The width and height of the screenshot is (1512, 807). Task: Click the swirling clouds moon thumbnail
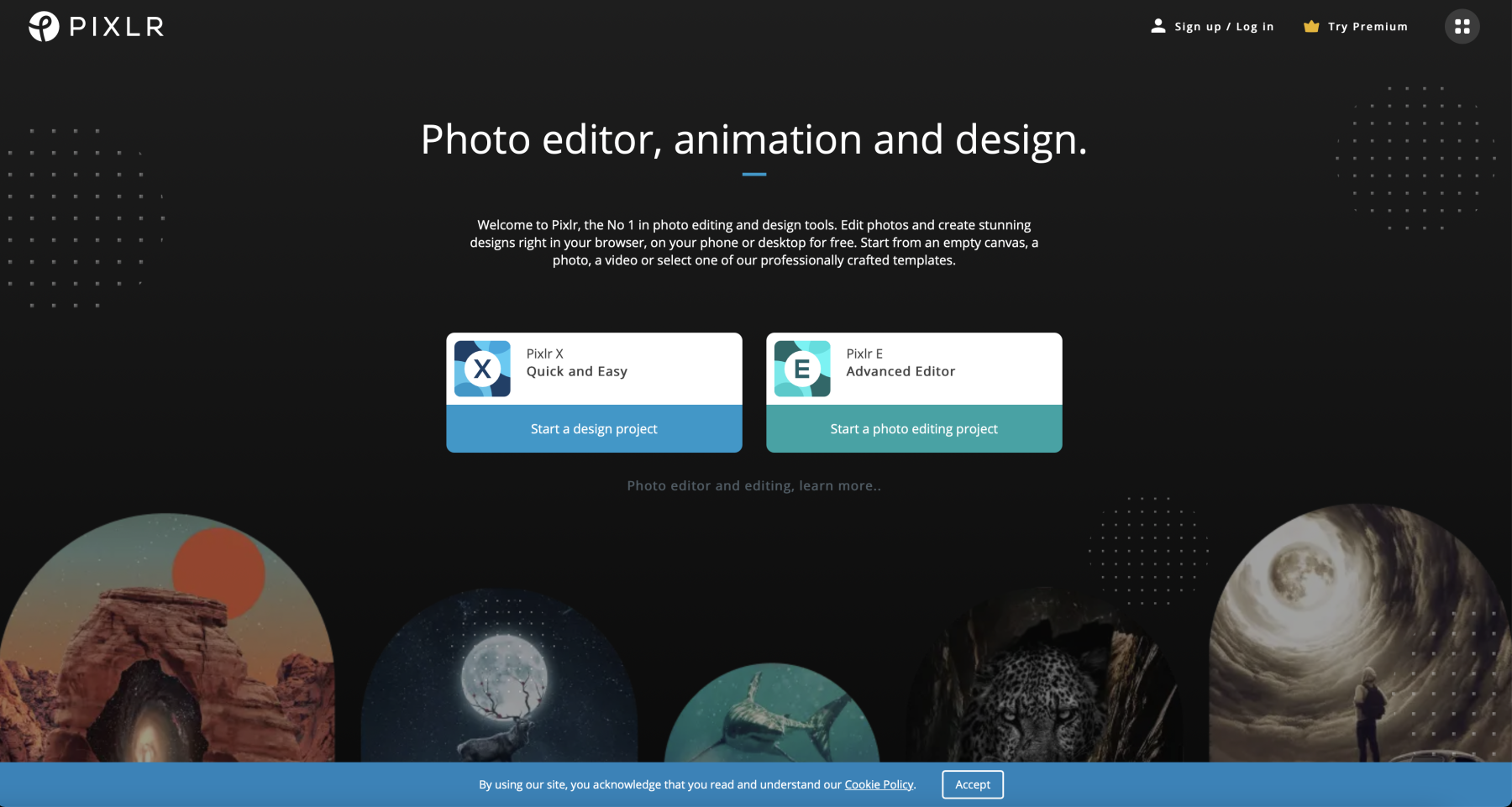pos(1361,633)
